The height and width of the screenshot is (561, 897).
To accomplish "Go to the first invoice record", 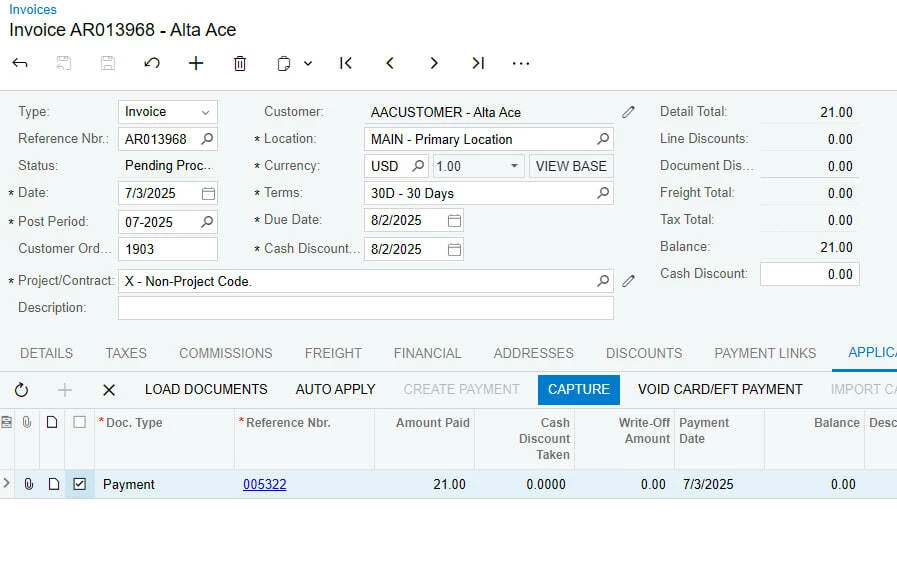I will tap(346, 63).
